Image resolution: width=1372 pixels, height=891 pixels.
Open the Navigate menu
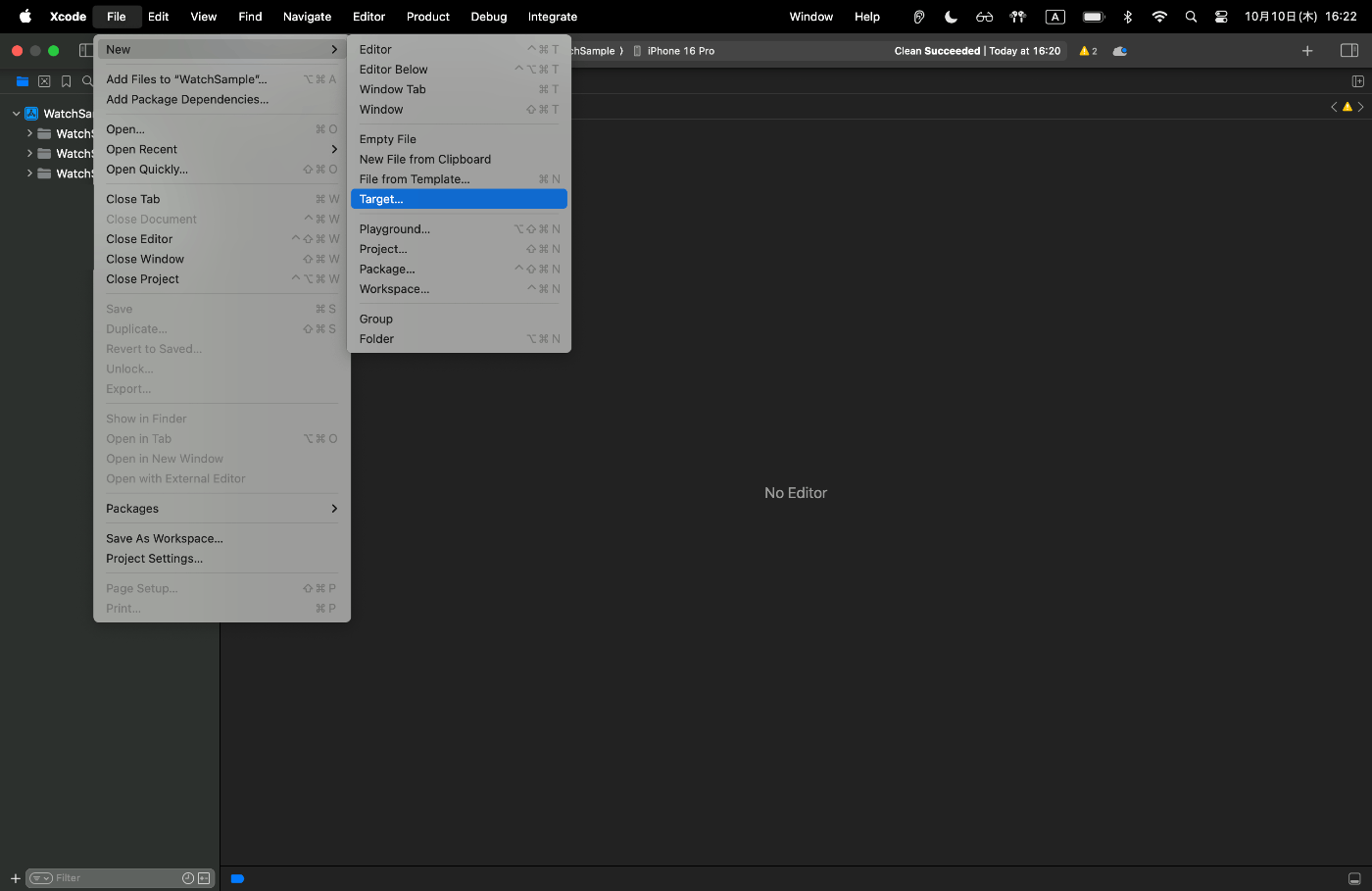[307, 17]
